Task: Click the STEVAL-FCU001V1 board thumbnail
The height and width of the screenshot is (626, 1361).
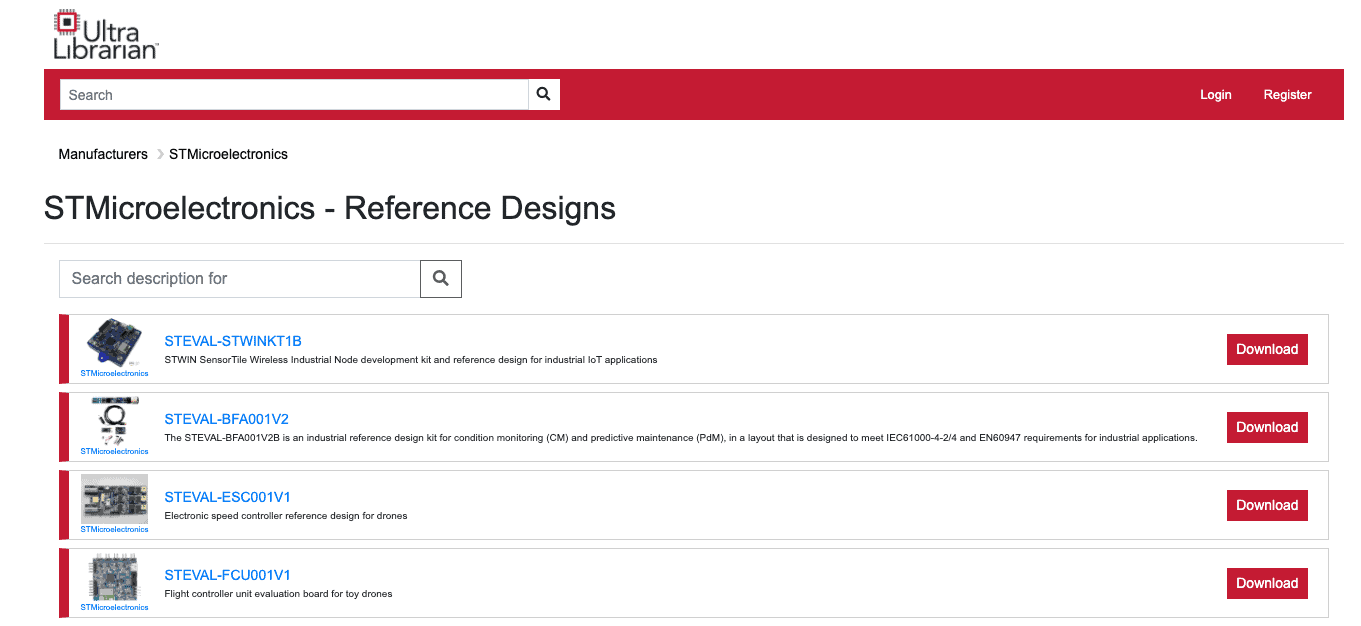Action: tap(114, 576)
